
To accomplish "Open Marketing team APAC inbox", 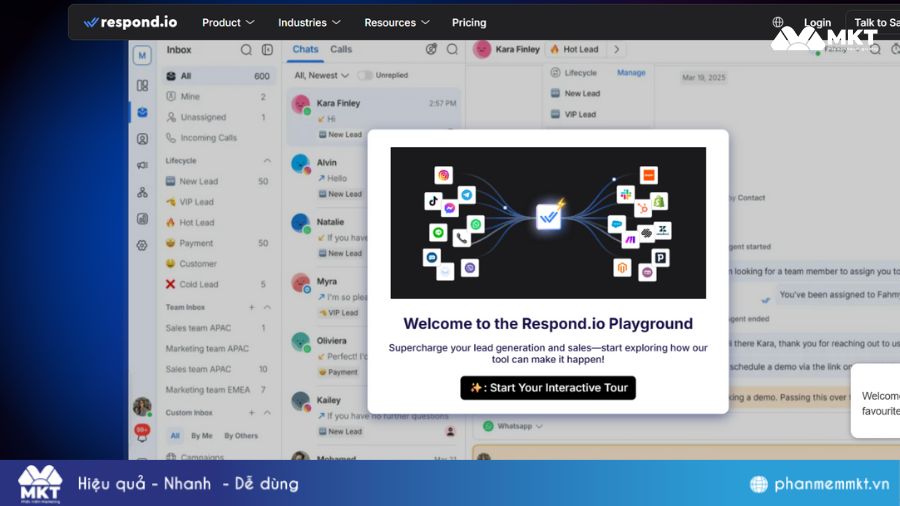I will point(218,349).
